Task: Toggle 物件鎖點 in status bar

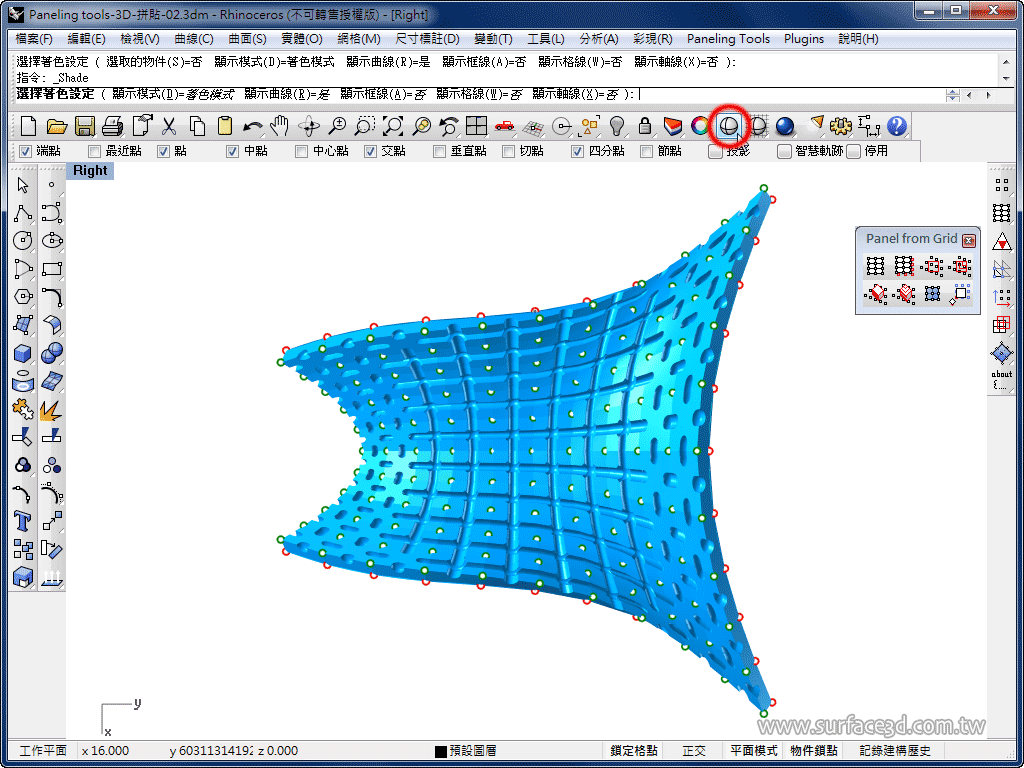Action: pos(814,751)
